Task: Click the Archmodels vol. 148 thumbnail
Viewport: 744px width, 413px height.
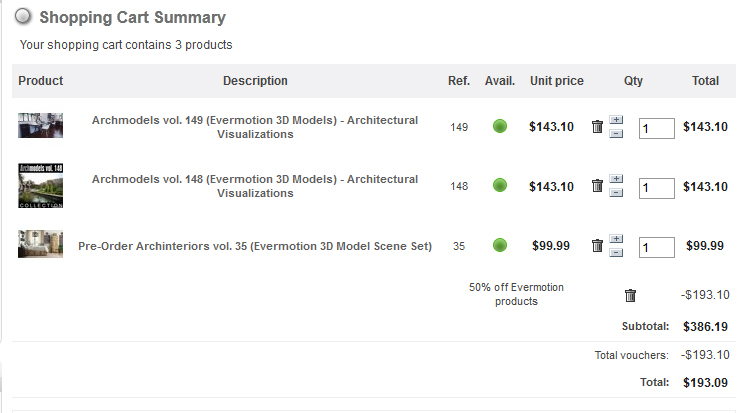Action: [40, 186]
